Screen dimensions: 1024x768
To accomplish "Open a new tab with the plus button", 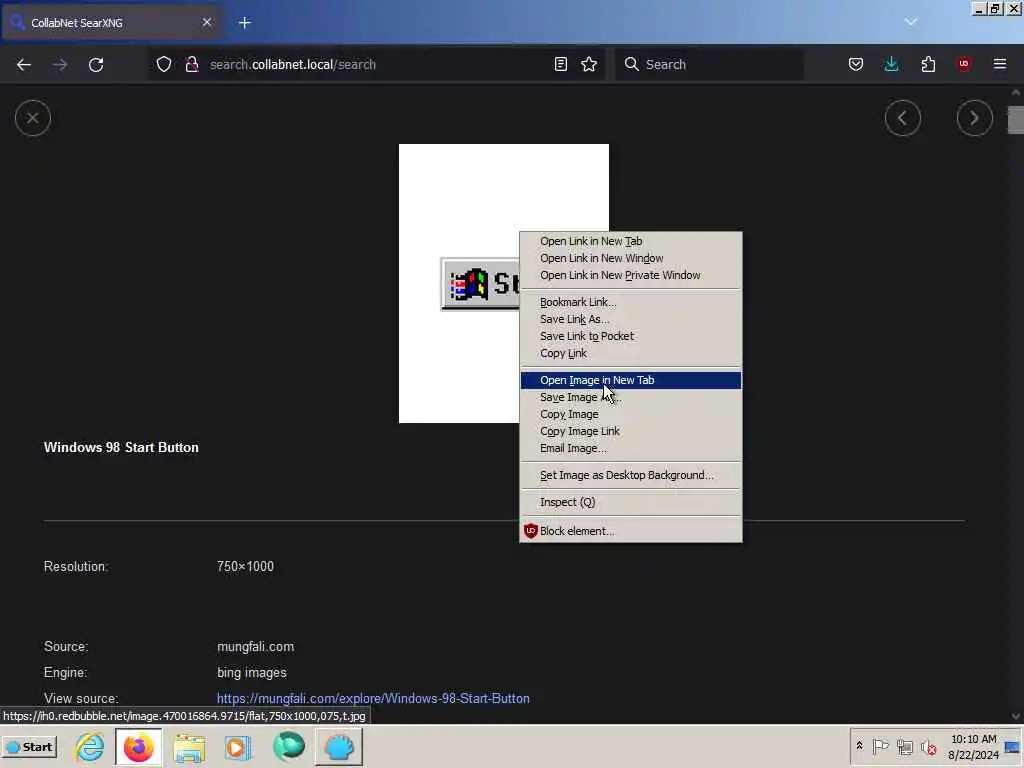I will pos(245,23).
